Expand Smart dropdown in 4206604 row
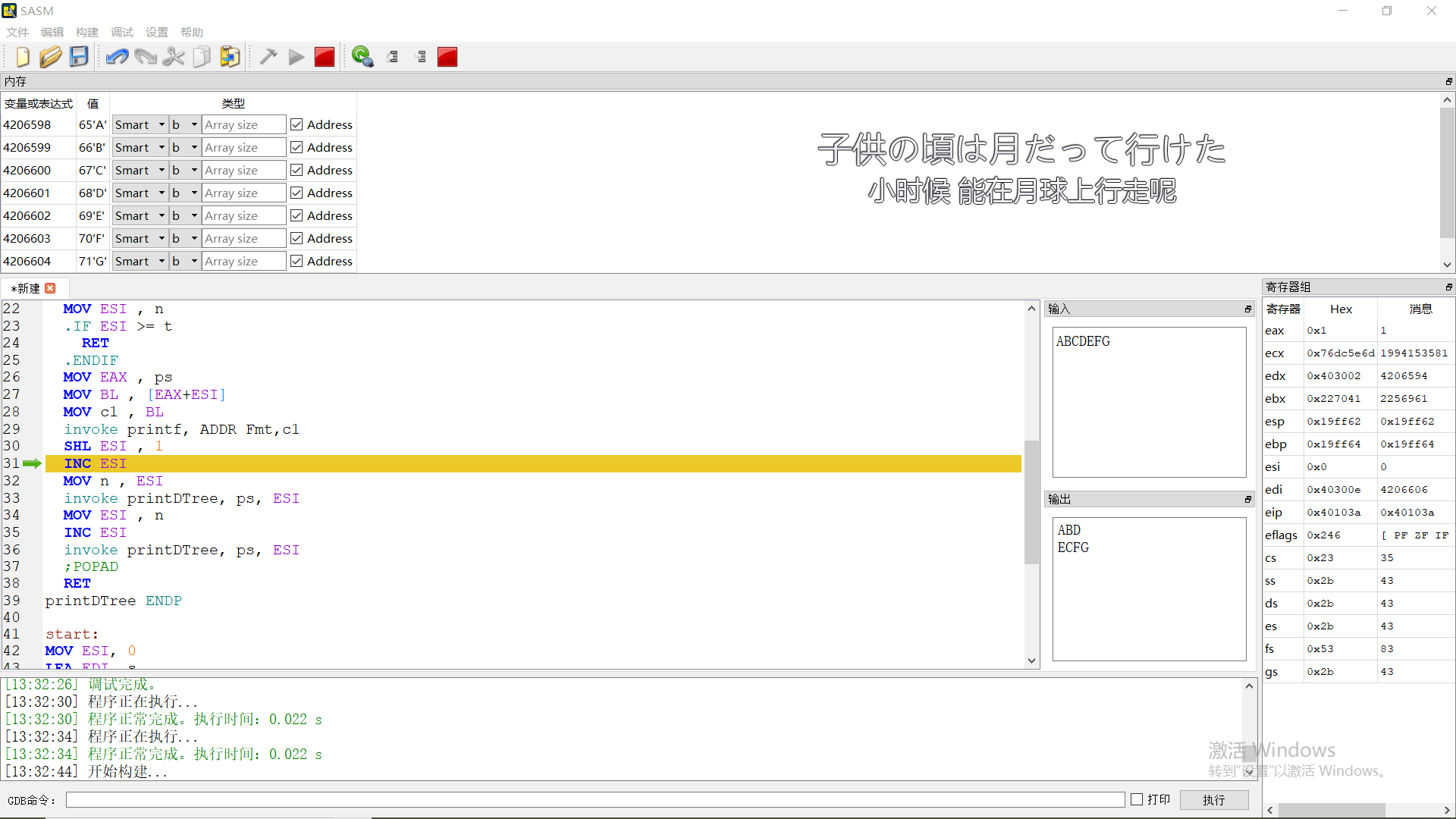1456x819 pixels. click(x=140, y=261)
